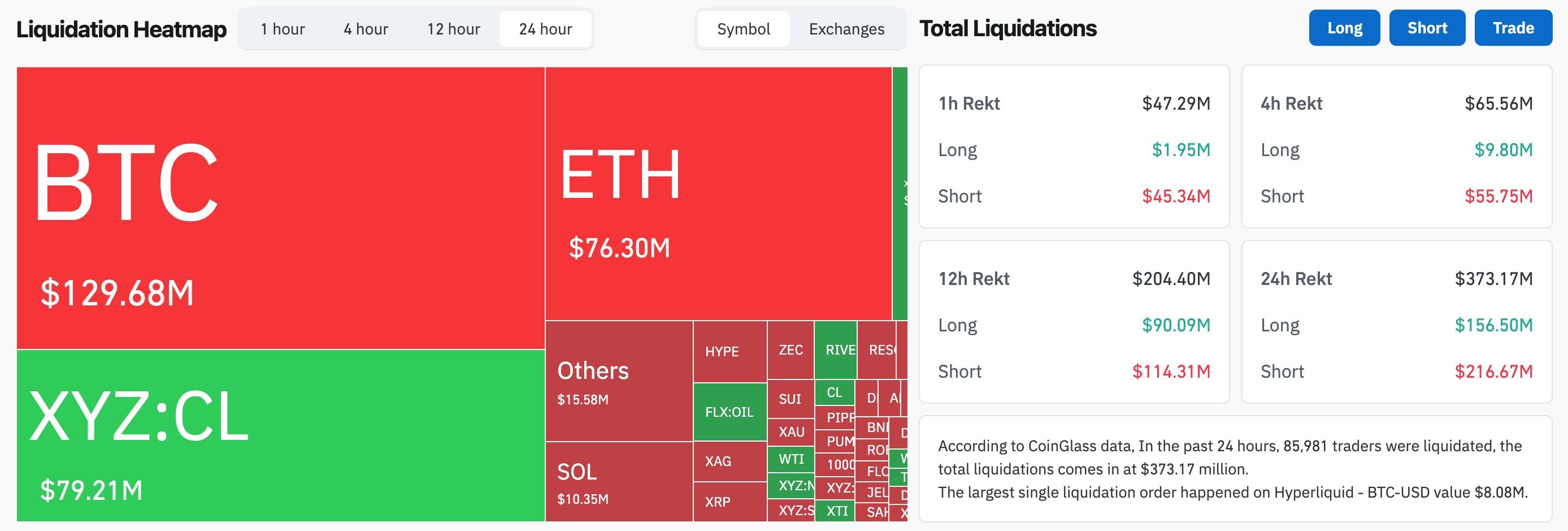Click the XAU tile

[x=790, y=433]
